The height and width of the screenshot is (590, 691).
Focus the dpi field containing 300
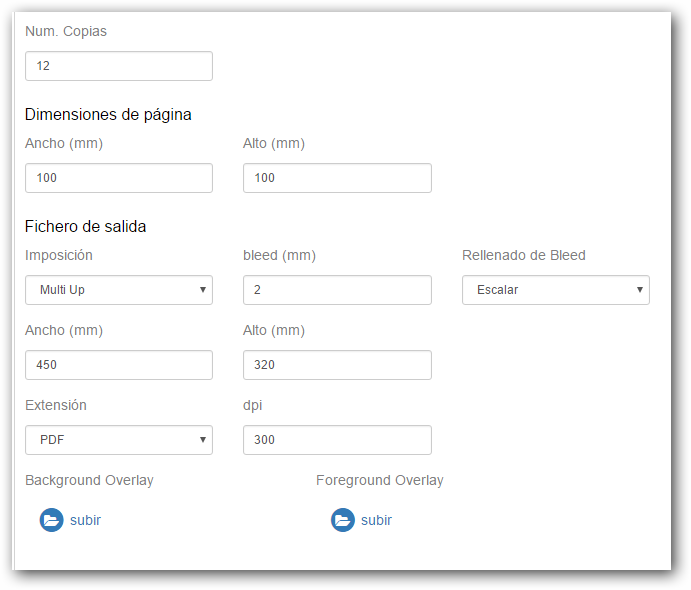337,440
